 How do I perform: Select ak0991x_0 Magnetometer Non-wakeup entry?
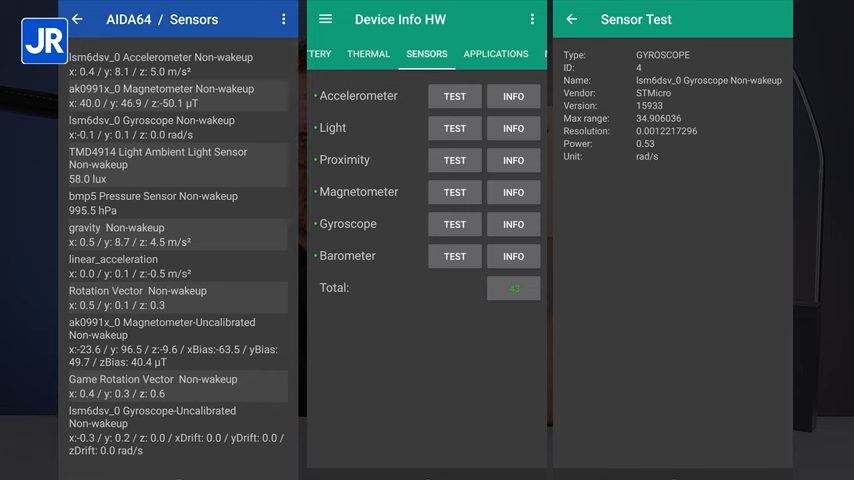178,96
